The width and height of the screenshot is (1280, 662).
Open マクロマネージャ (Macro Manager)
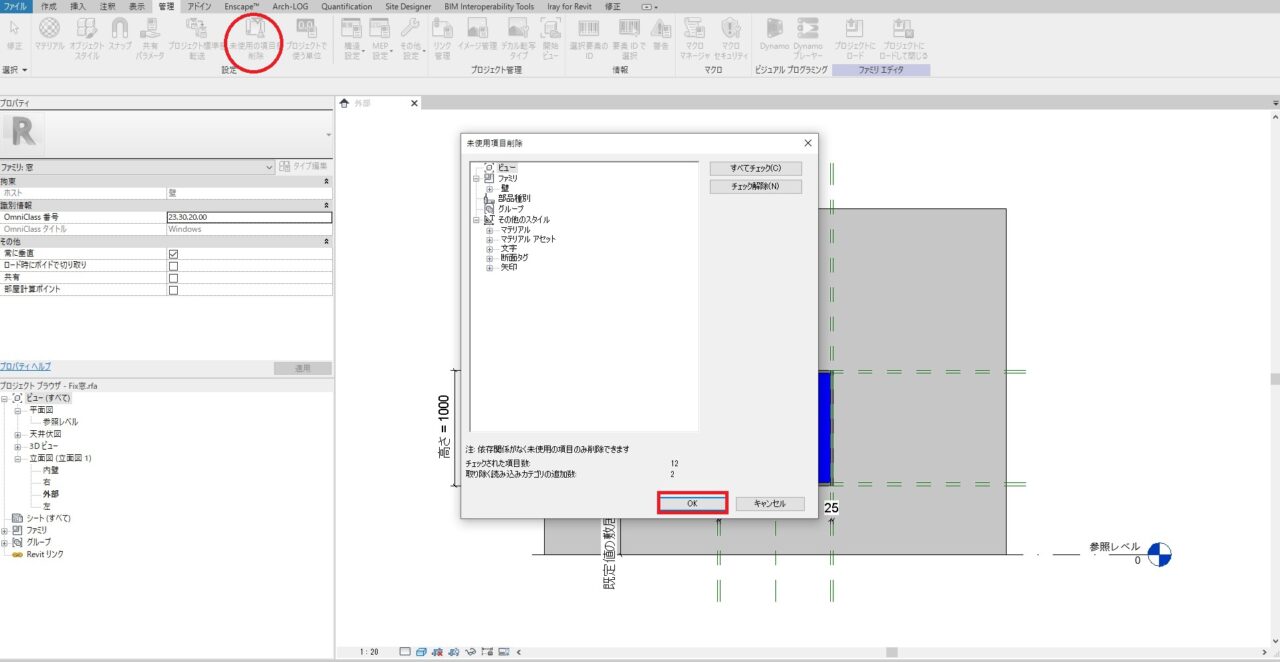(x=693, y=28)
